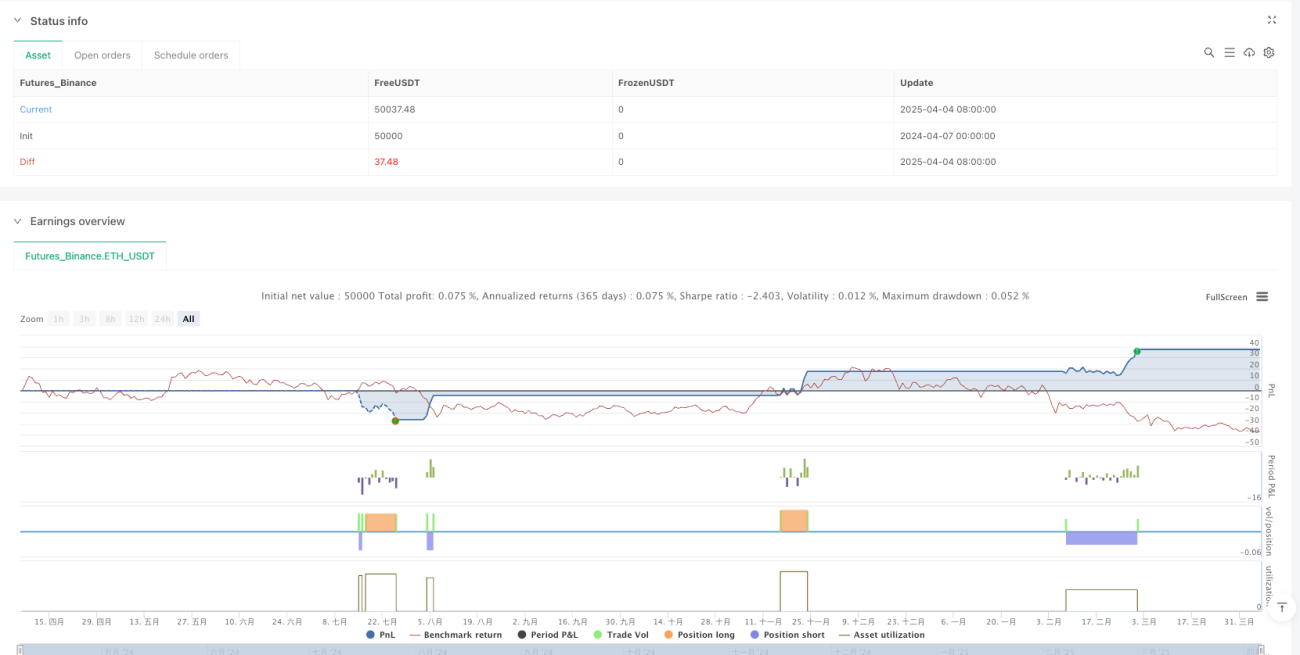Image resolution: width=1300 pixels, height=655 pixels.
Task: Select the 1h zoom button
Action: 59,319
